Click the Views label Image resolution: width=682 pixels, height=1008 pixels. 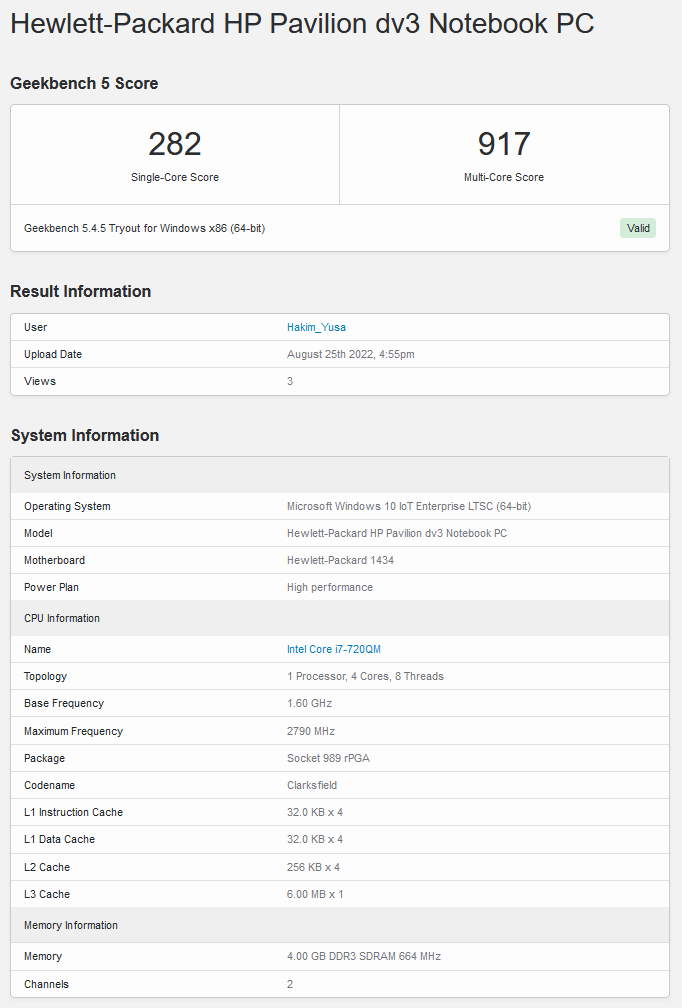pos(40,381)
